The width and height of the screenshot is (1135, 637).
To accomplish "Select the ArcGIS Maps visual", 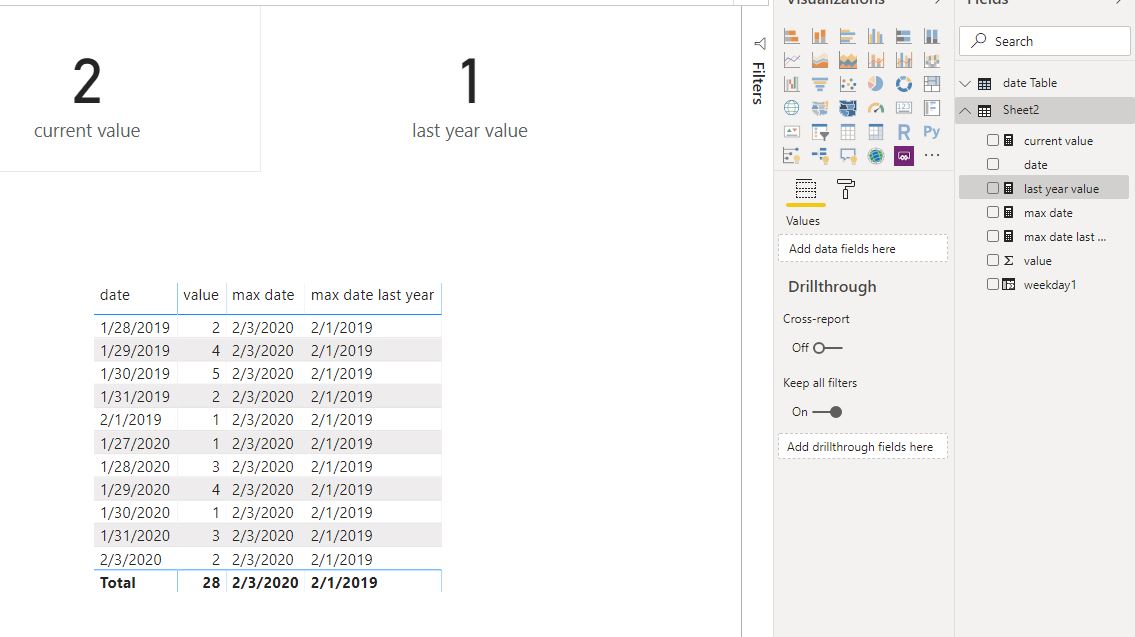I will click(x=876, y=156).
